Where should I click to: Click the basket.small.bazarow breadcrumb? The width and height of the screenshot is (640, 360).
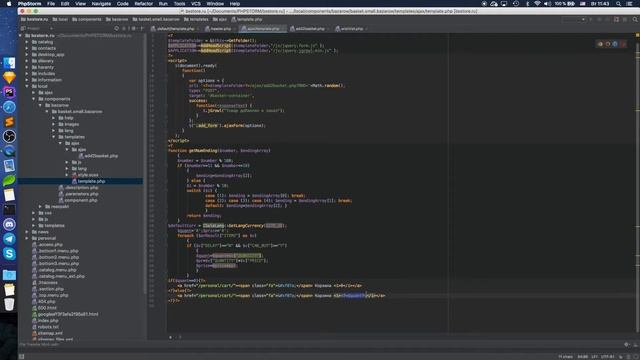click(x=156, y=19)
